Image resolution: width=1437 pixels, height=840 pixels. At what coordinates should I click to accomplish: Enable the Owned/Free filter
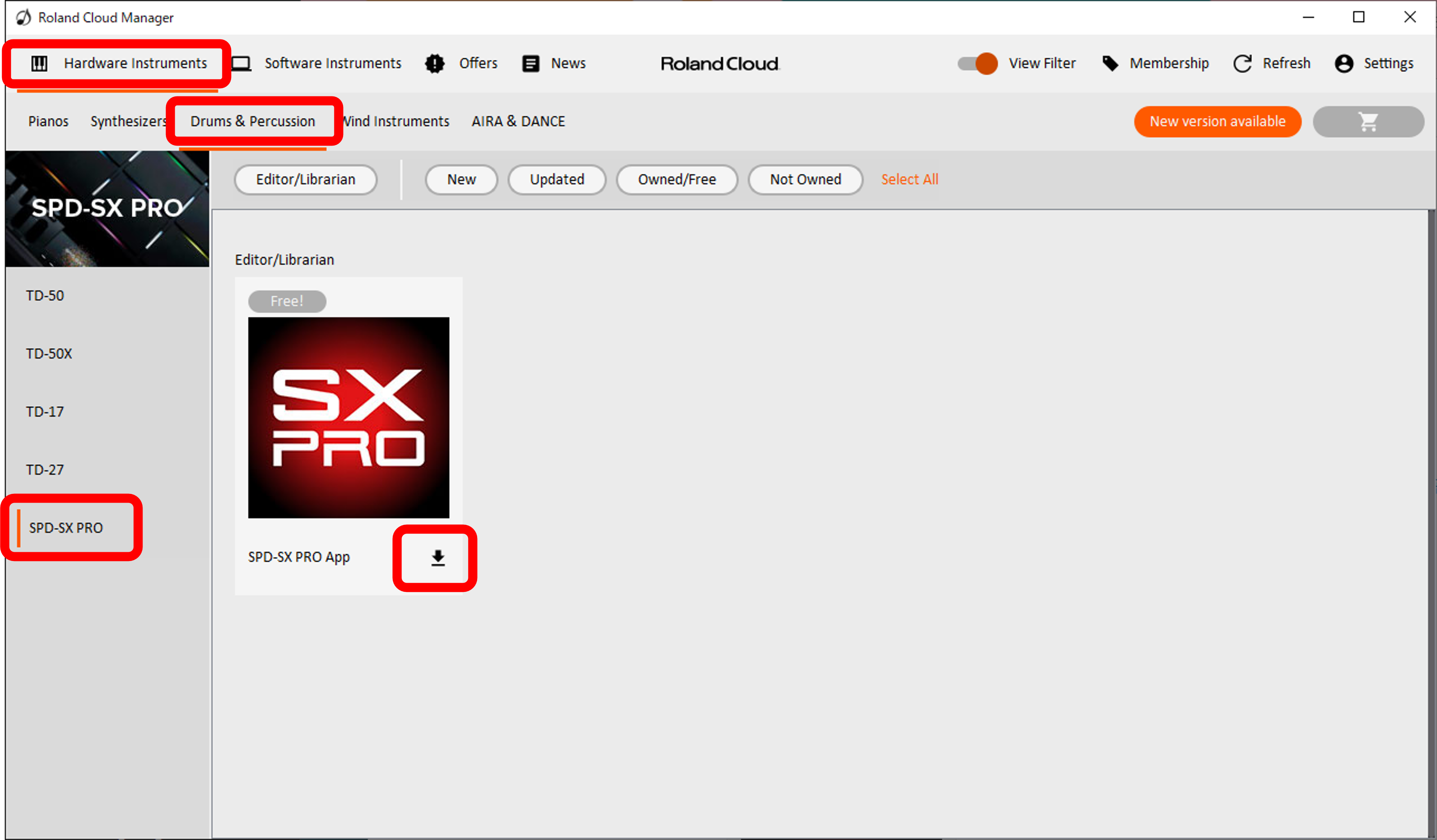[x=676, y=180]
